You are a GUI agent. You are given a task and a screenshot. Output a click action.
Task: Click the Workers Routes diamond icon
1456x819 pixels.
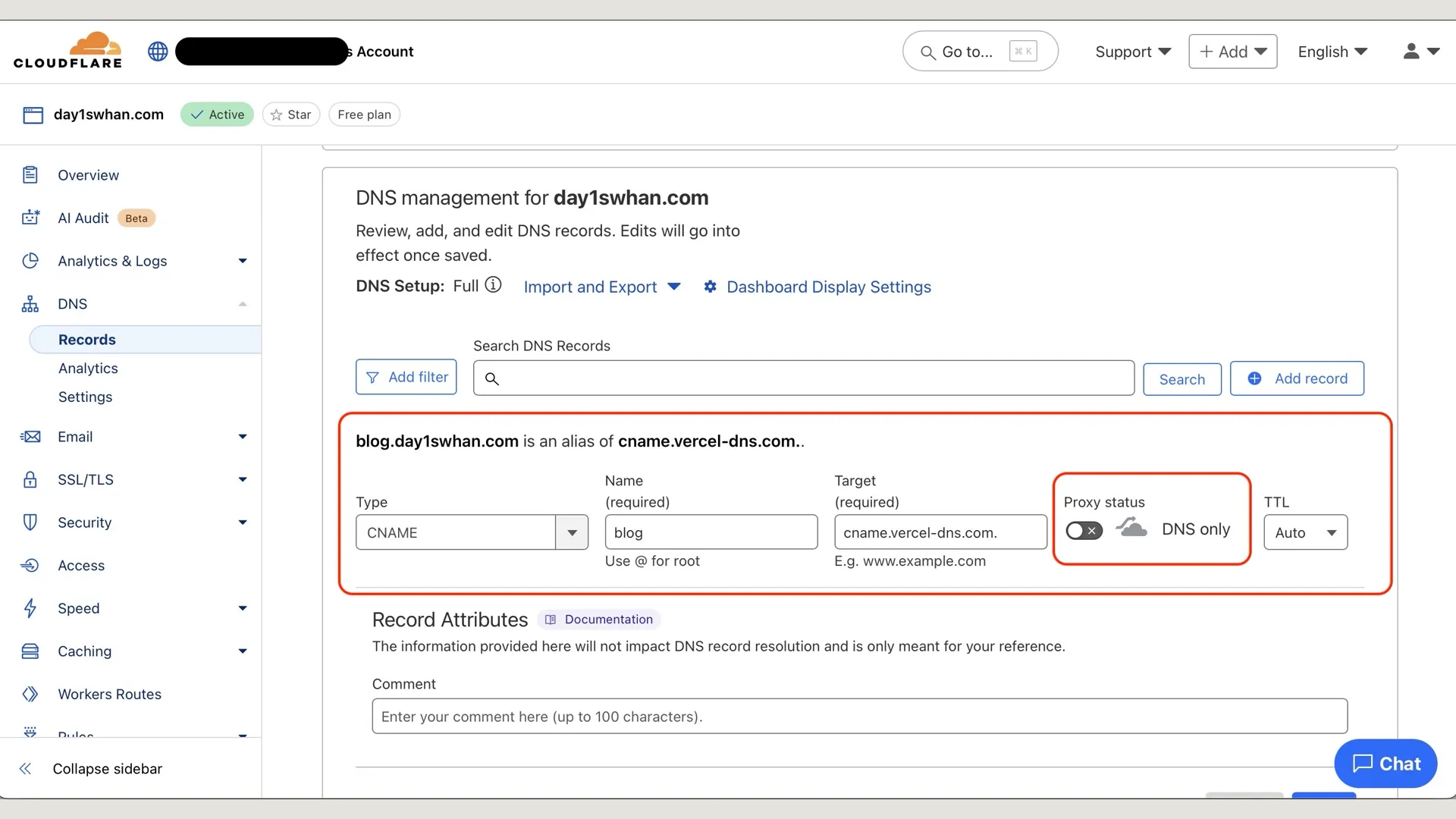coord(30,694)
